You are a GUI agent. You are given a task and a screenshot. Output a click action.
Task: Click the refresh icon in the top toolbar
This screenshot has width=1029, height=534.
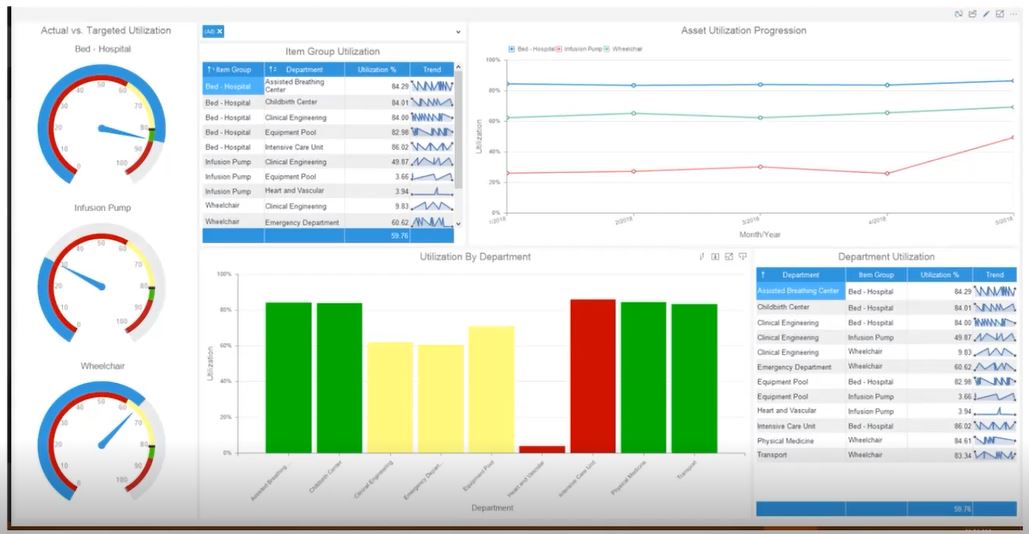pos(959,14)
